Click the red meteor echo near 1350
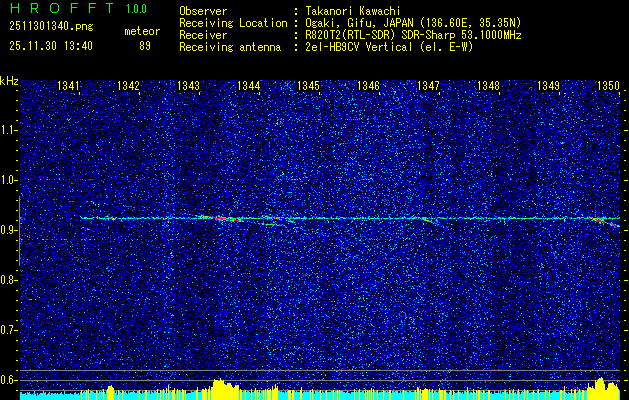This screenshot has height=400, width=629. [604, 221]
